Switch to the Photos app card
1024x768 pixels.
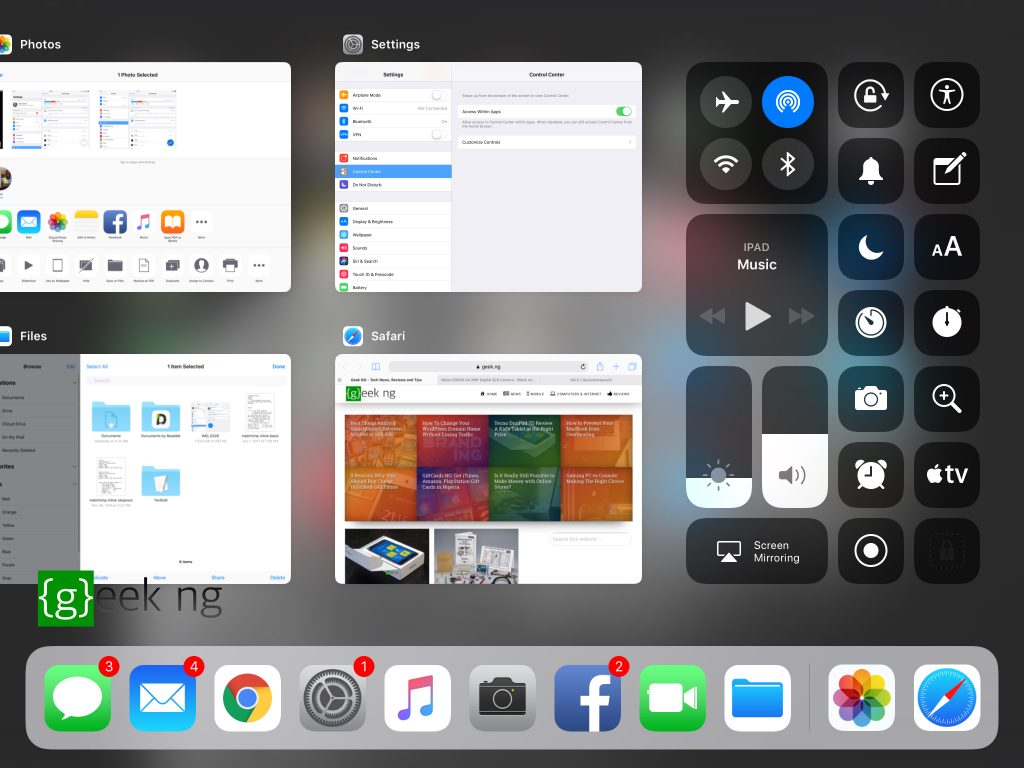[x=145, y=177]
